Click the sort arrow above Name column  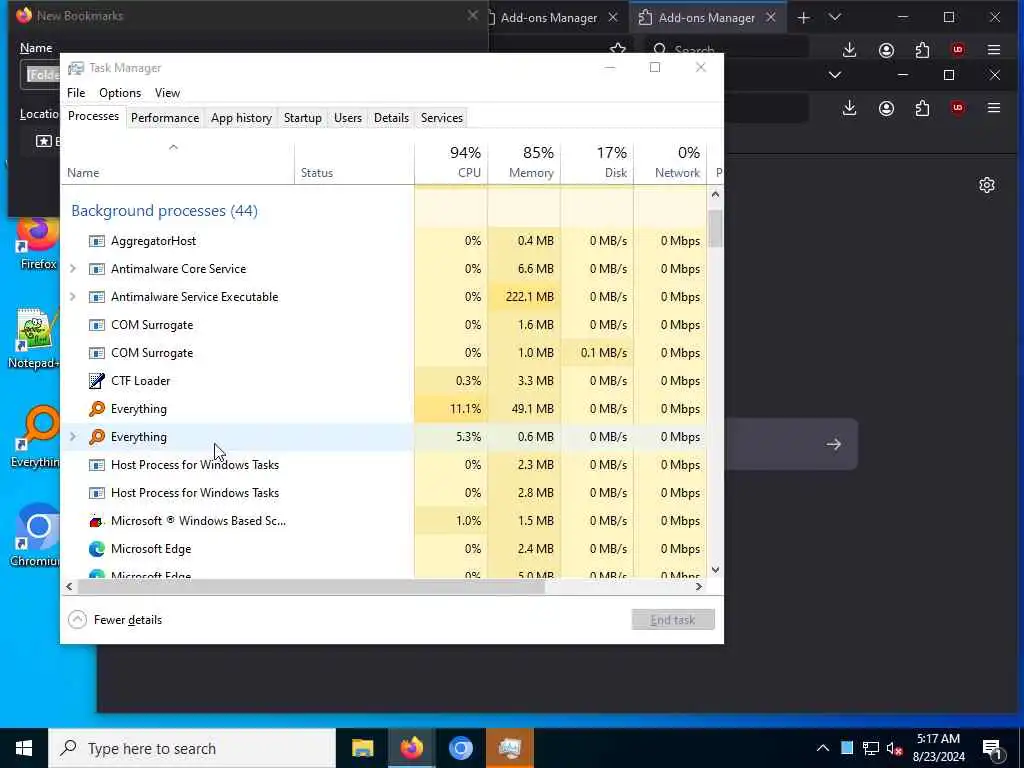[x=173, y=148]
